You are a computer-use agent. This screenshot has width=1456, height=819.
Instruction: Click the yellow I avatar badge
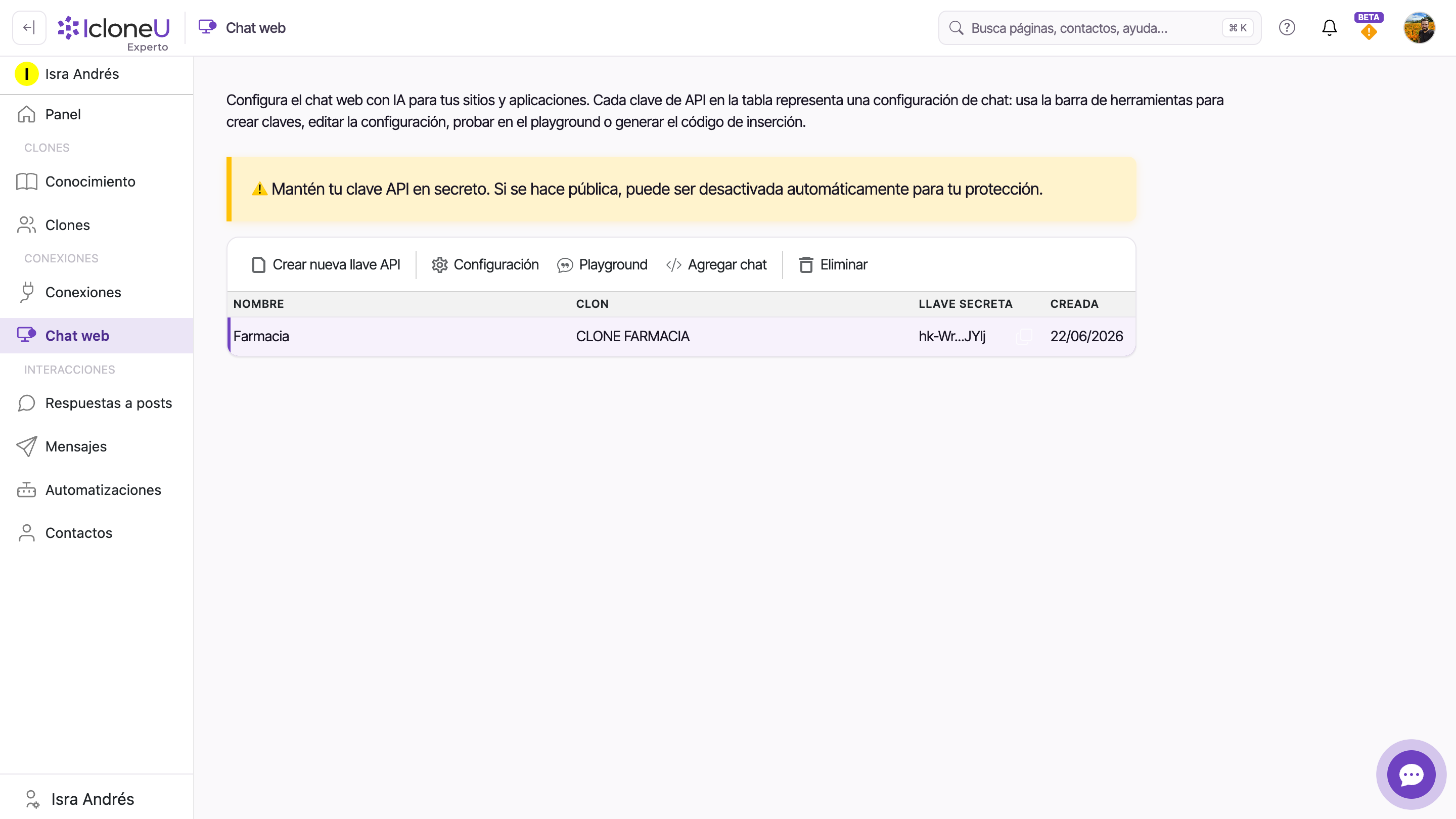[27, 74]
